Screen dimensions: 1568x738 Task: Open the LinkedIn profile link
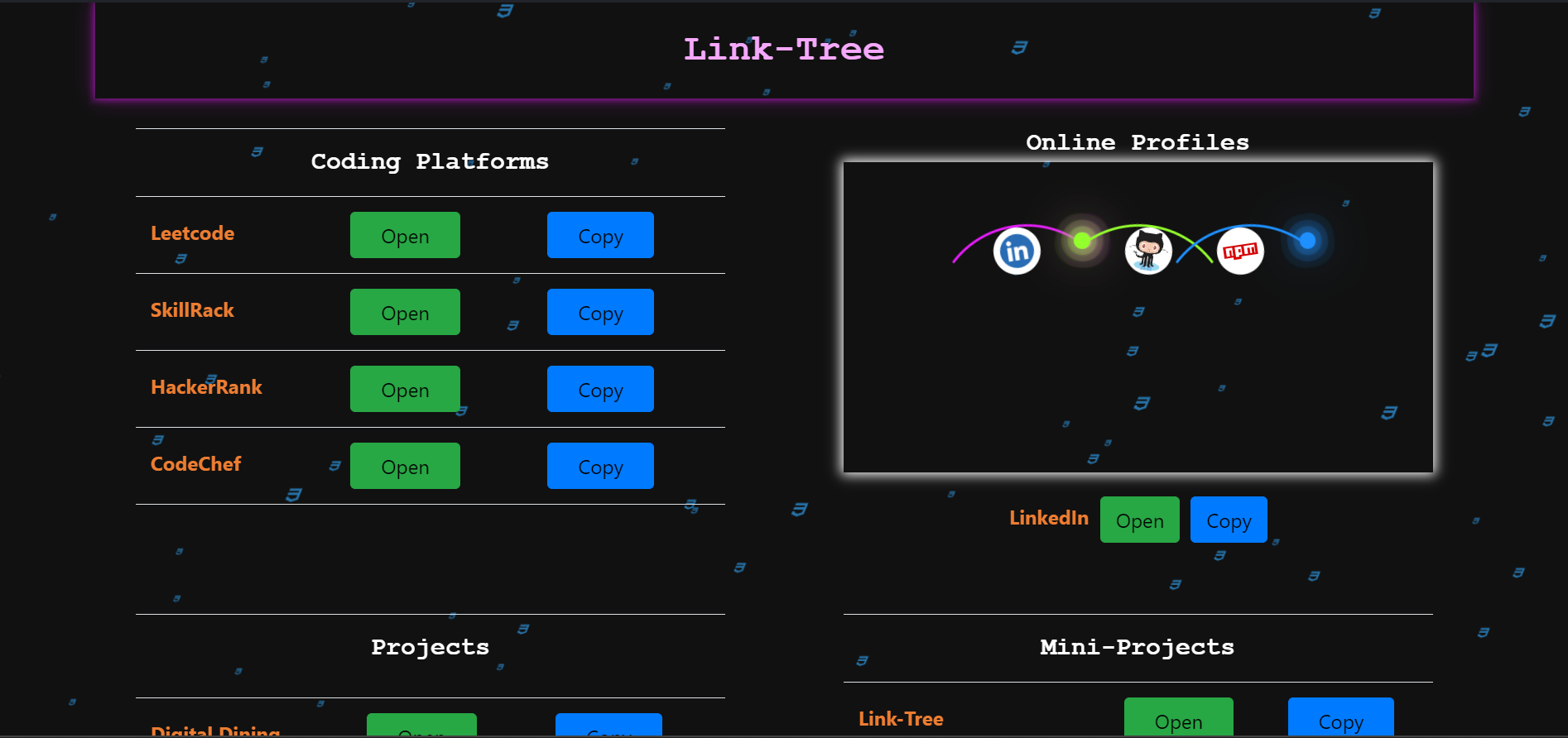pyautogui.click(x=1140, y=520)
